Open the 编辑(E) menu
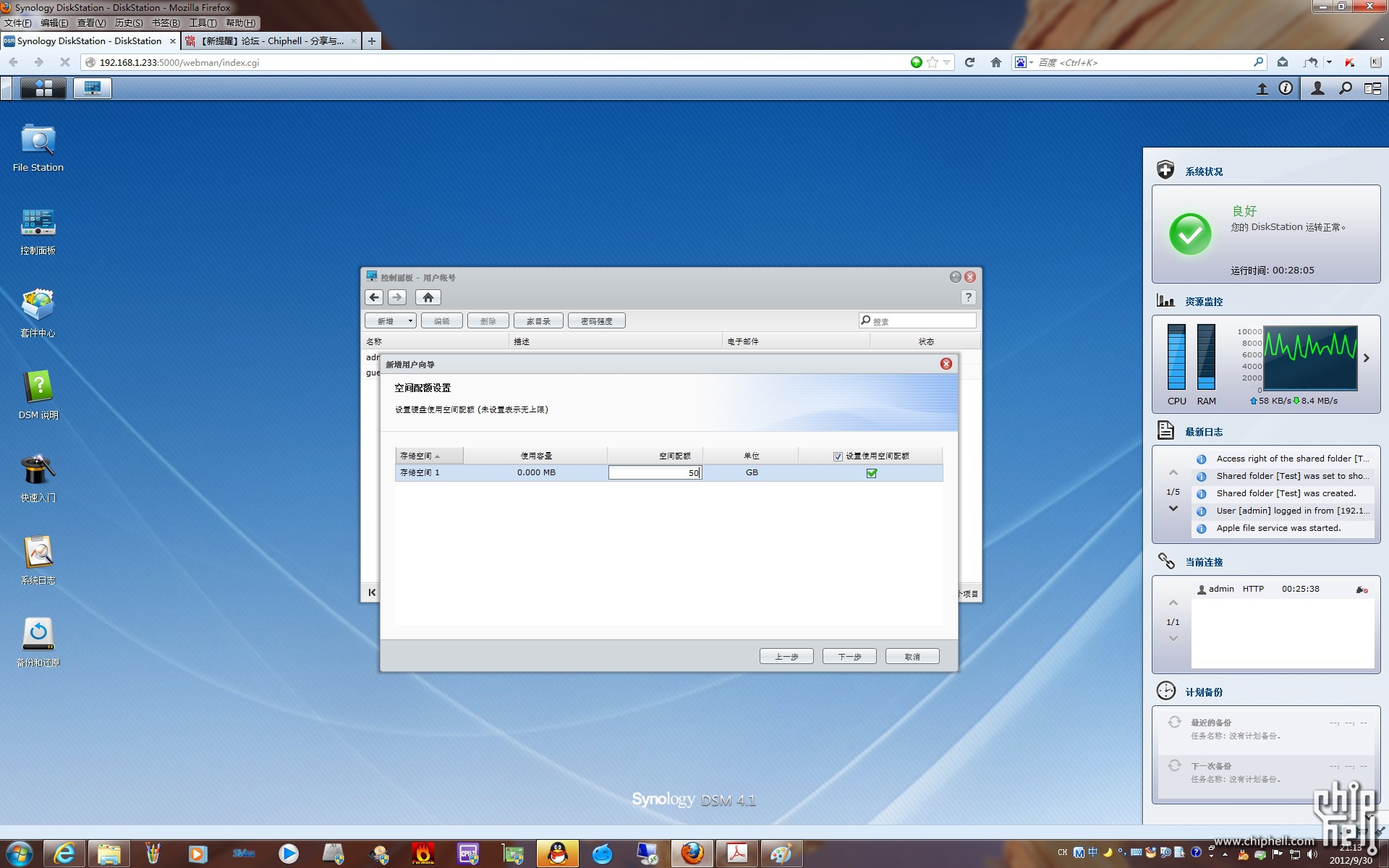The width and height of the screenshot is (1389, 868). pos(54,23)
